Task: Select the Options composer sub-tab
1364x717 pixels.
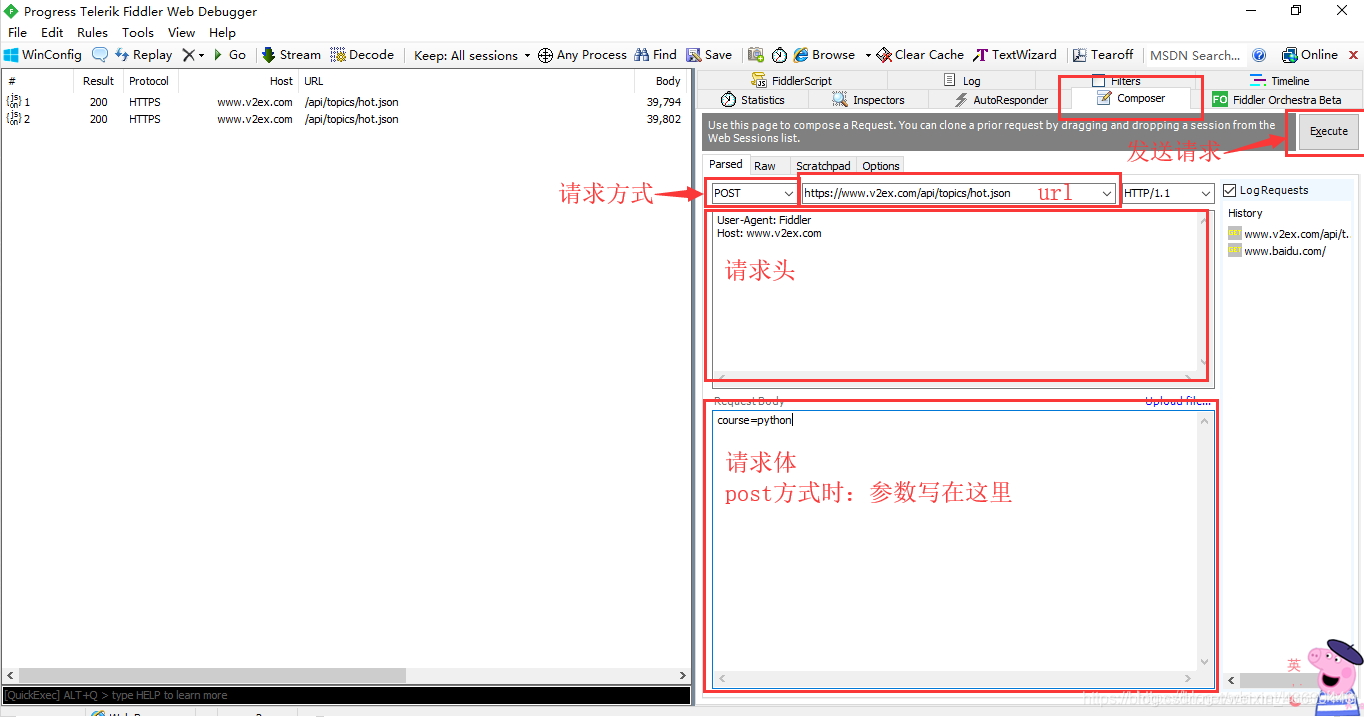Action: click(x=881, y=166)
